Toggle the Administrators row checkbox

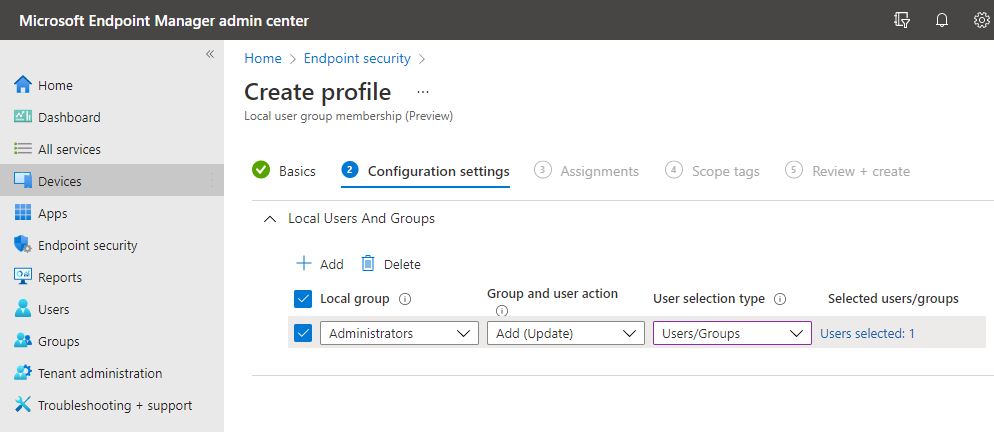pyautogui.click(x=303, y=333)
